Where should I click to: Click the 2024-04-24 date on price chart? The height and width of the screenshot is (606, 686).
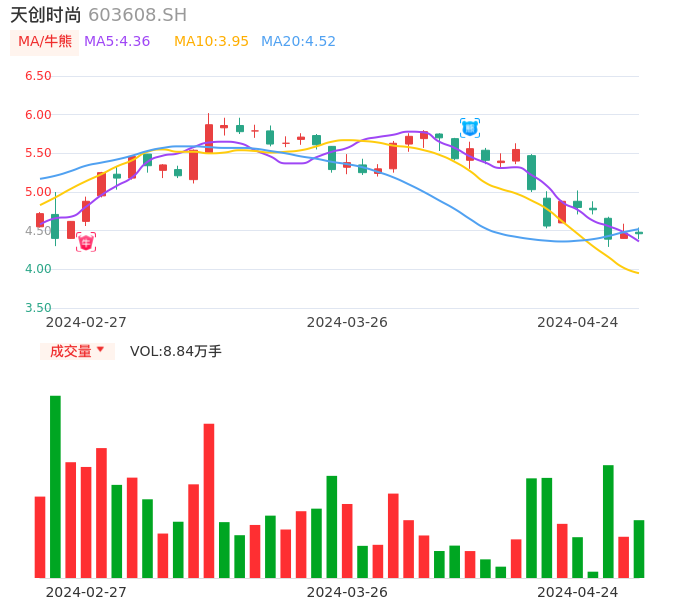pyautogui.click(x=578, y=322)
